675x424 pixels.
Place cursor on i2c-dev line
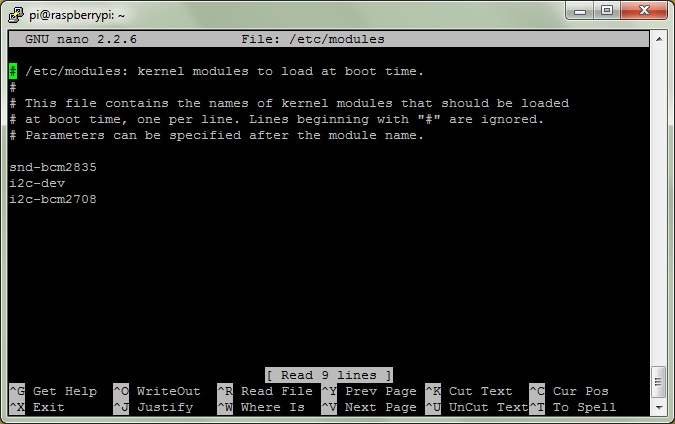pos(37,183)
